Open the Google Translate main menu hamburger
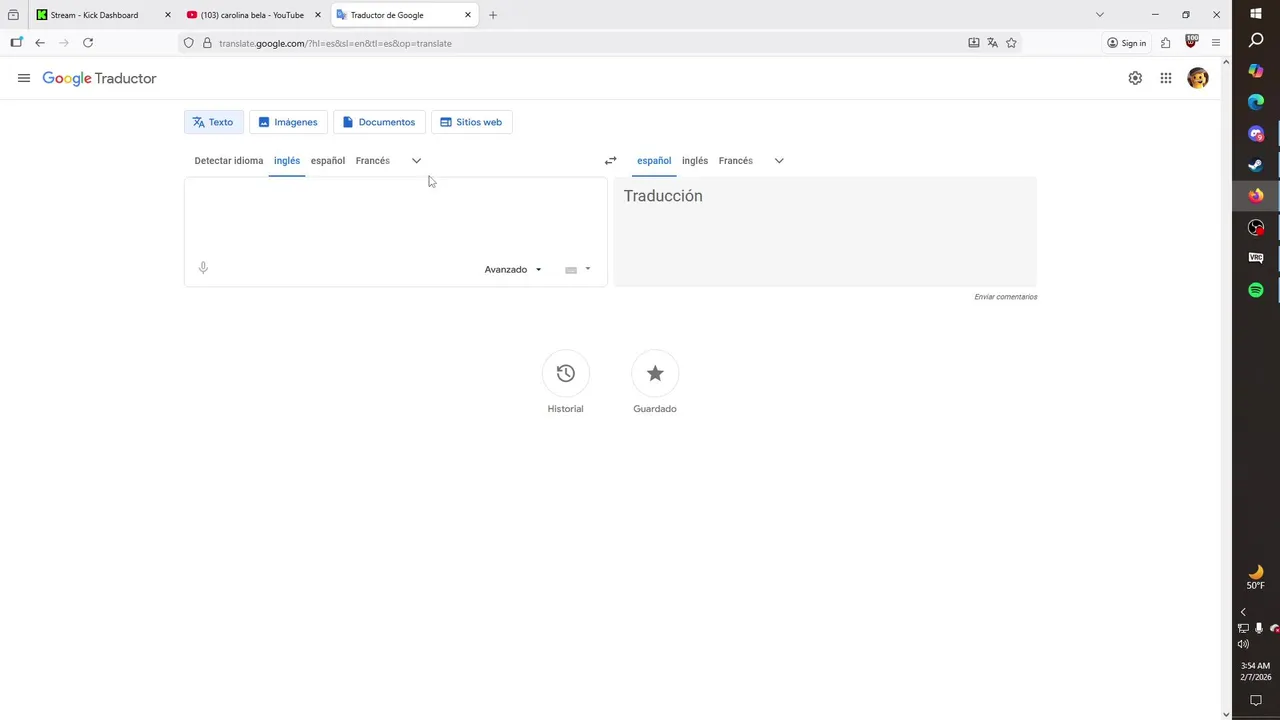Viewport: 1280px width, 720px height. 24,78
